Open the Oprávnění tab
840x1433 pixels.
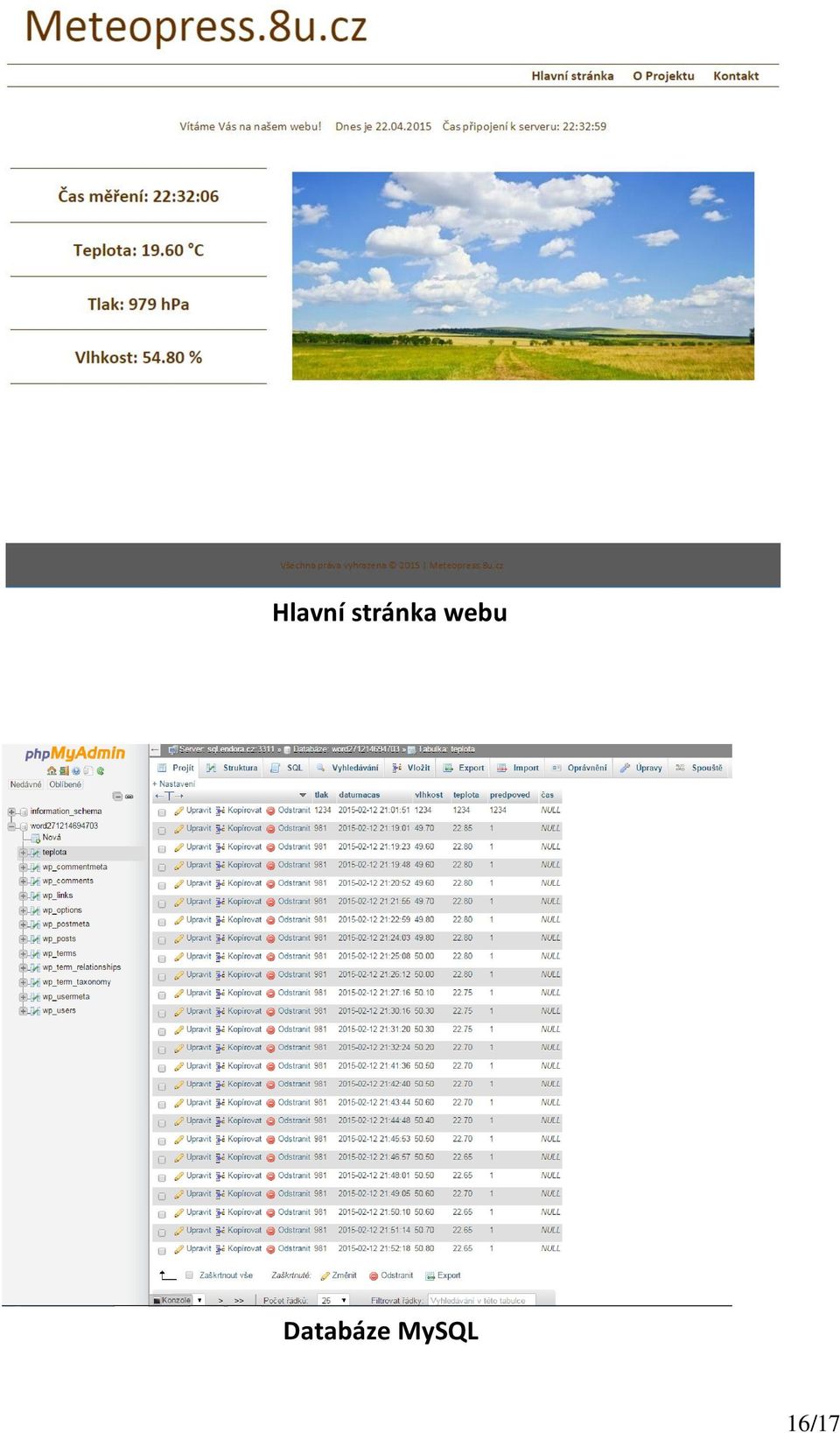(578, 768)
